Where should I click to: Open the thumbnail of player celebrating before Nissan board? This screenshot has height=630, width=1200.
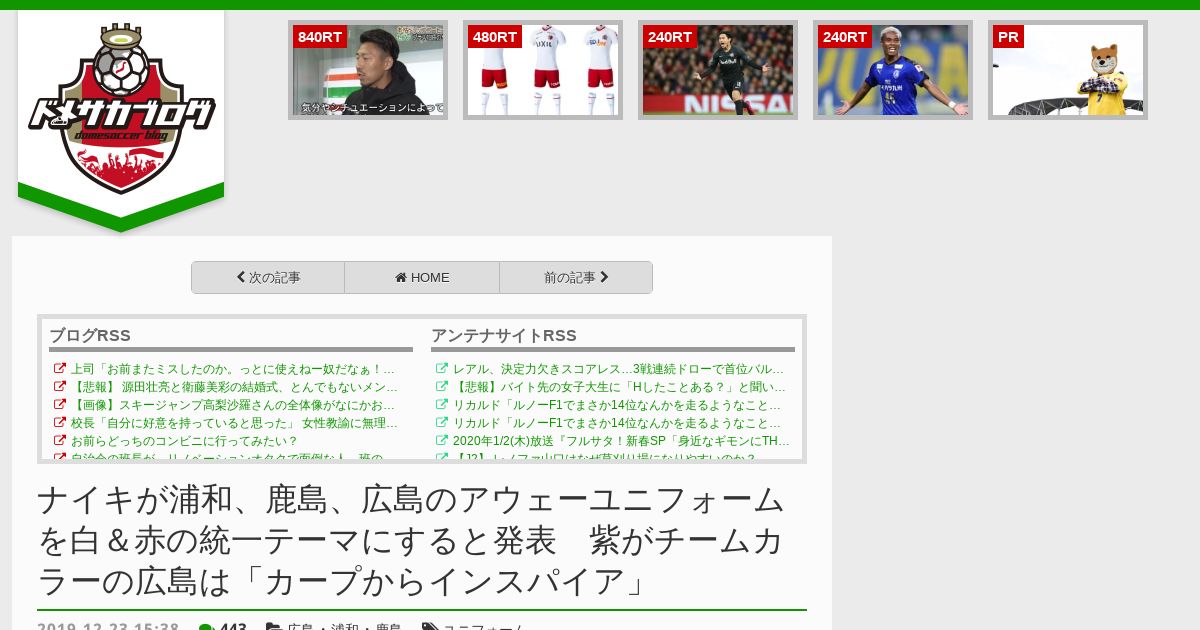(718, 70)
